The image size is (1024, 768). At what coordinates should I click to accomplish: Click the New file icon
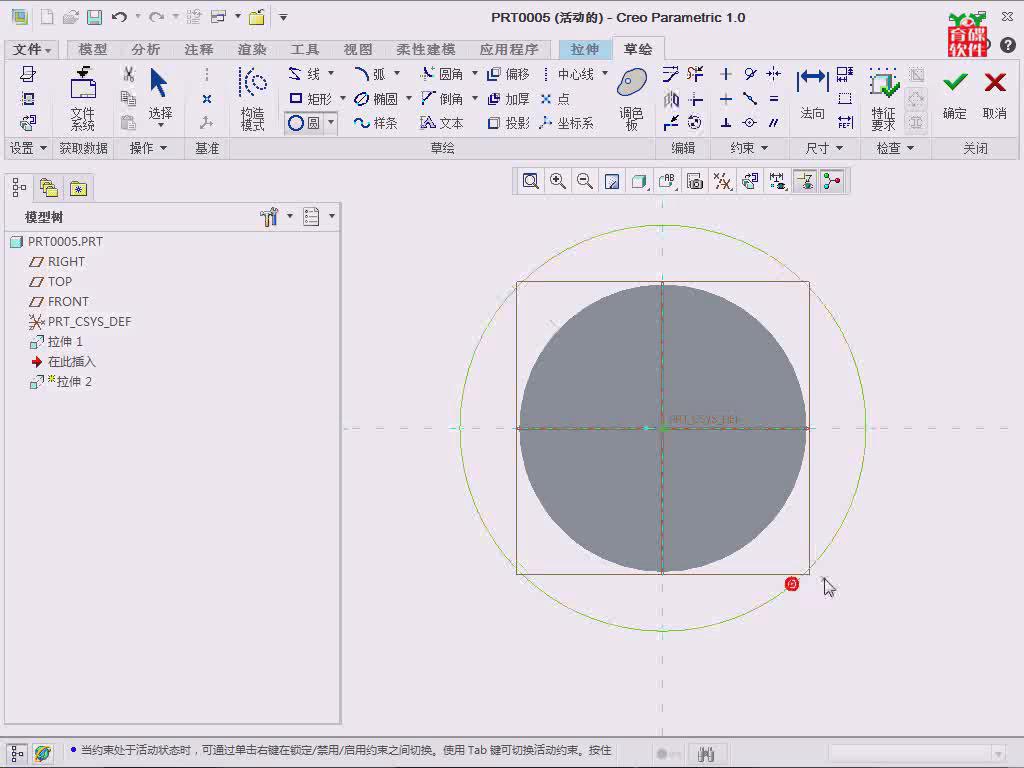point(47,17)
